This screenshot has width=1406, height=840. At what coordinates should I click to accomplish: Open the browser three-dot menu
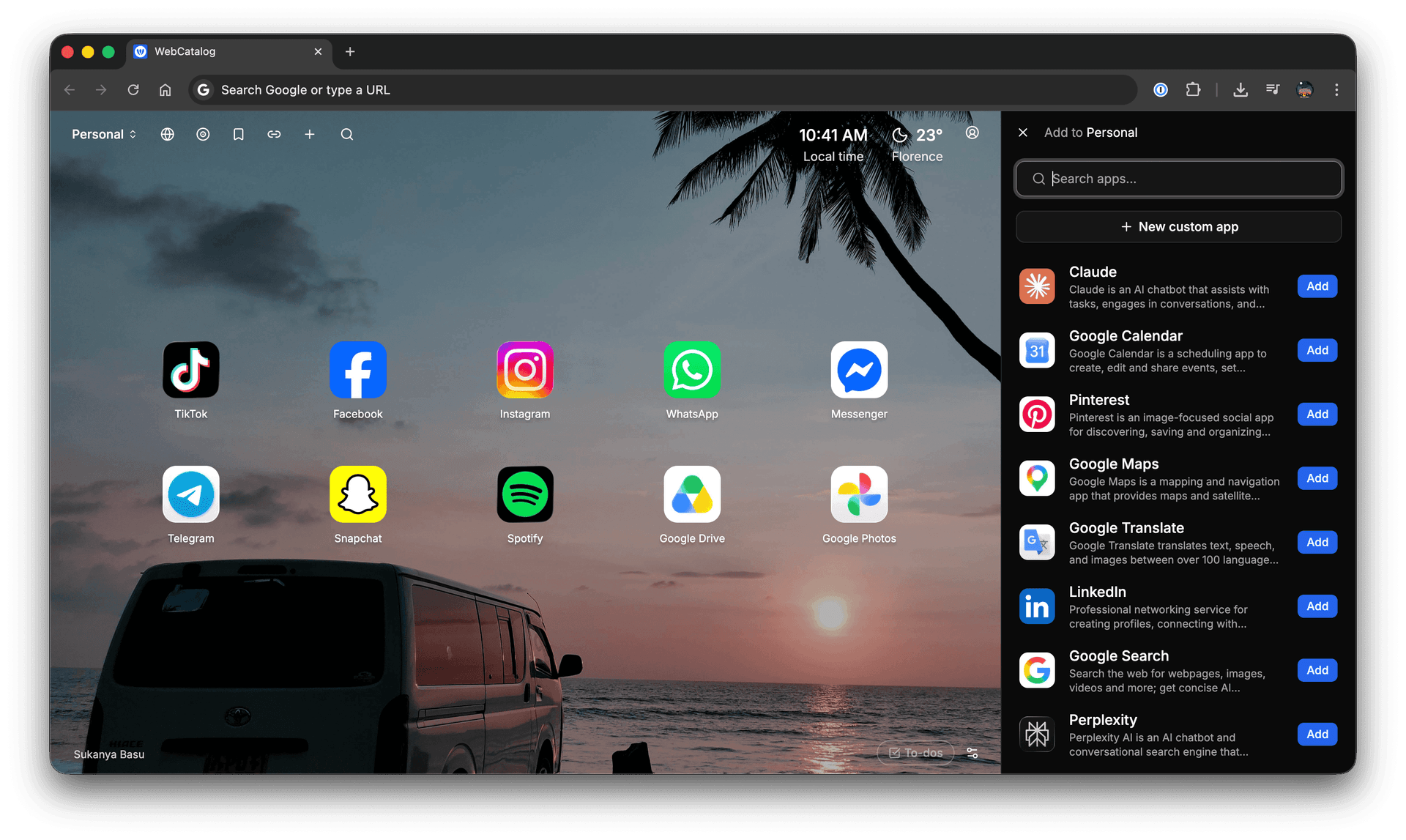pyautogui.click(x=1336, y=89)
